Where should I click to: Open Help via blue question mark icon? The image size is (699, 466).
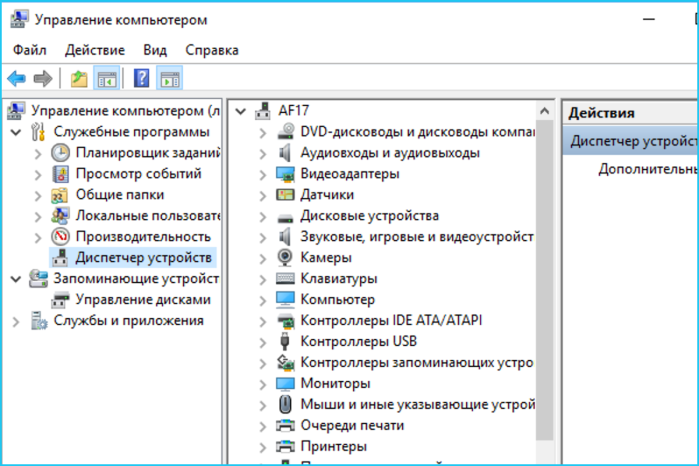[x=141, y=78]
